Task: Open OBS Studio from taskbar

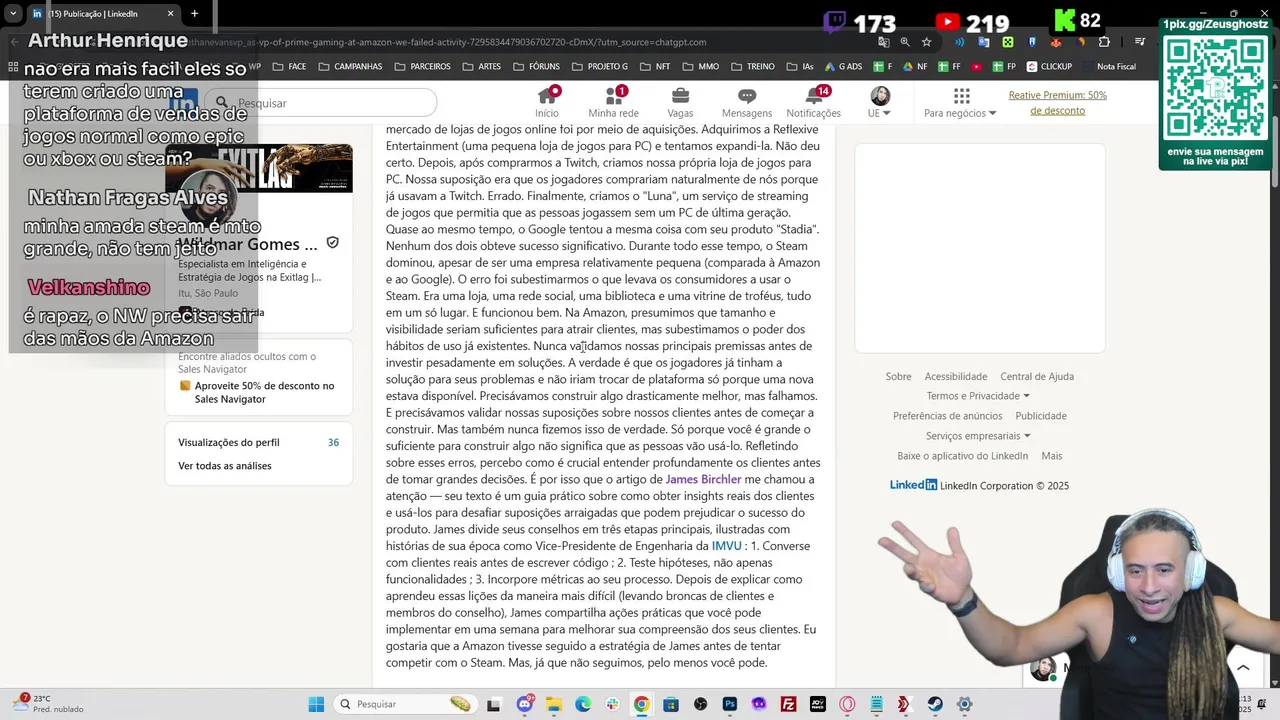Action: (700, 704)
